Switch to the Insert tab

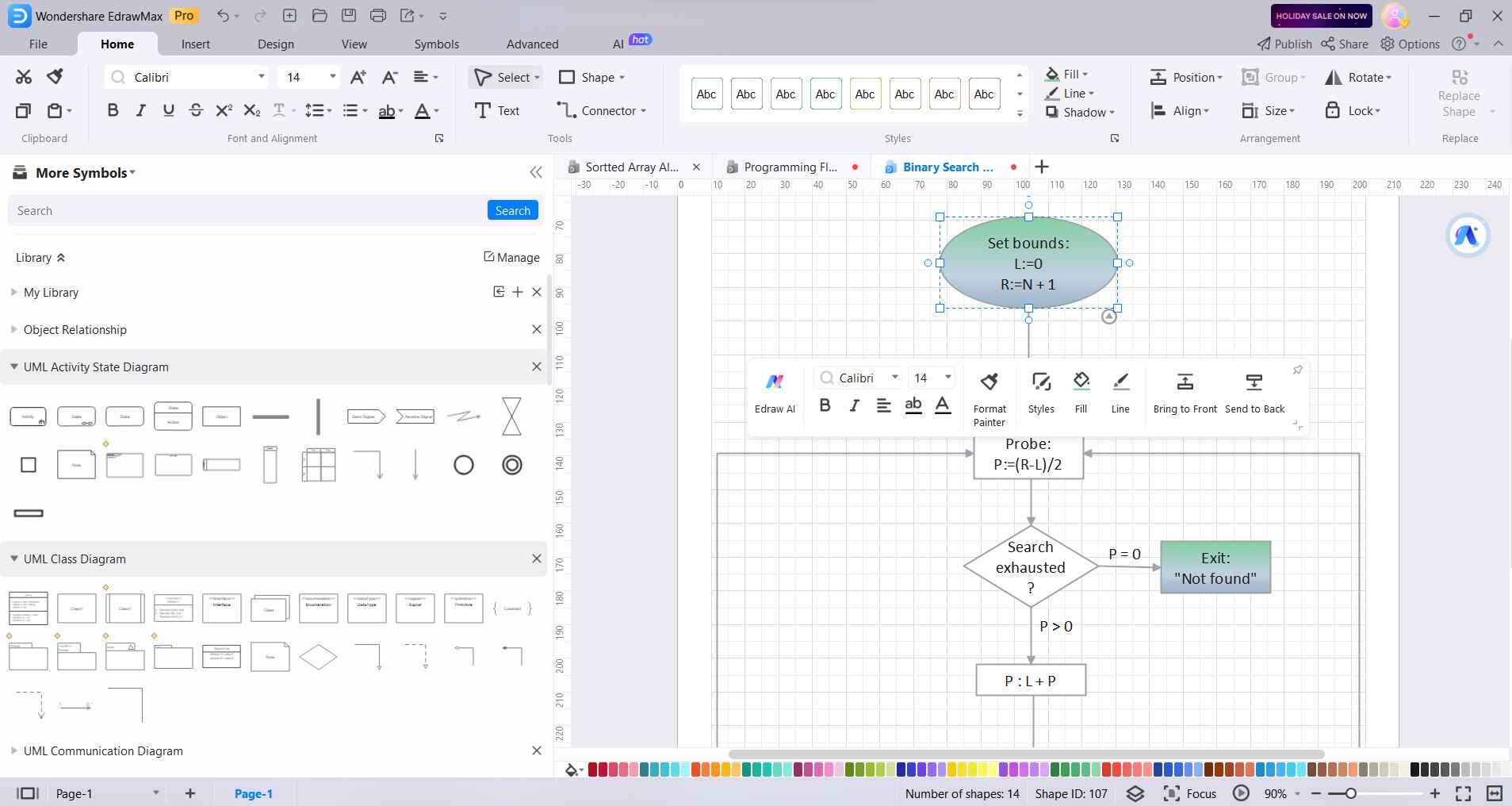(x=196, y=44)
